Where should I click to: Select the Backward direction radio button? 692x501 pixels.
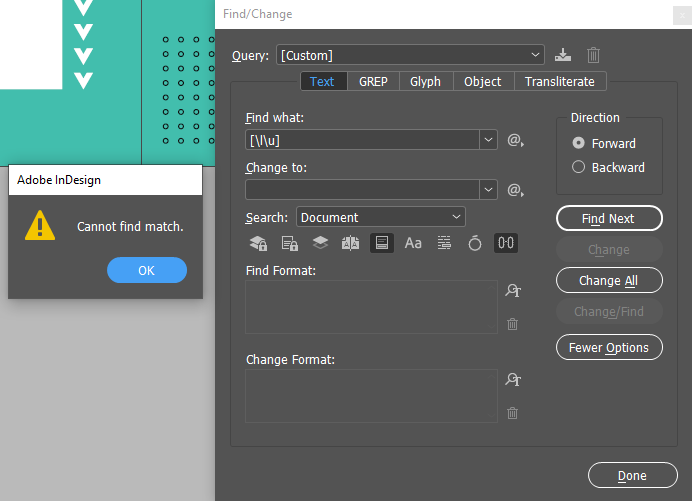tap(578, 167)
